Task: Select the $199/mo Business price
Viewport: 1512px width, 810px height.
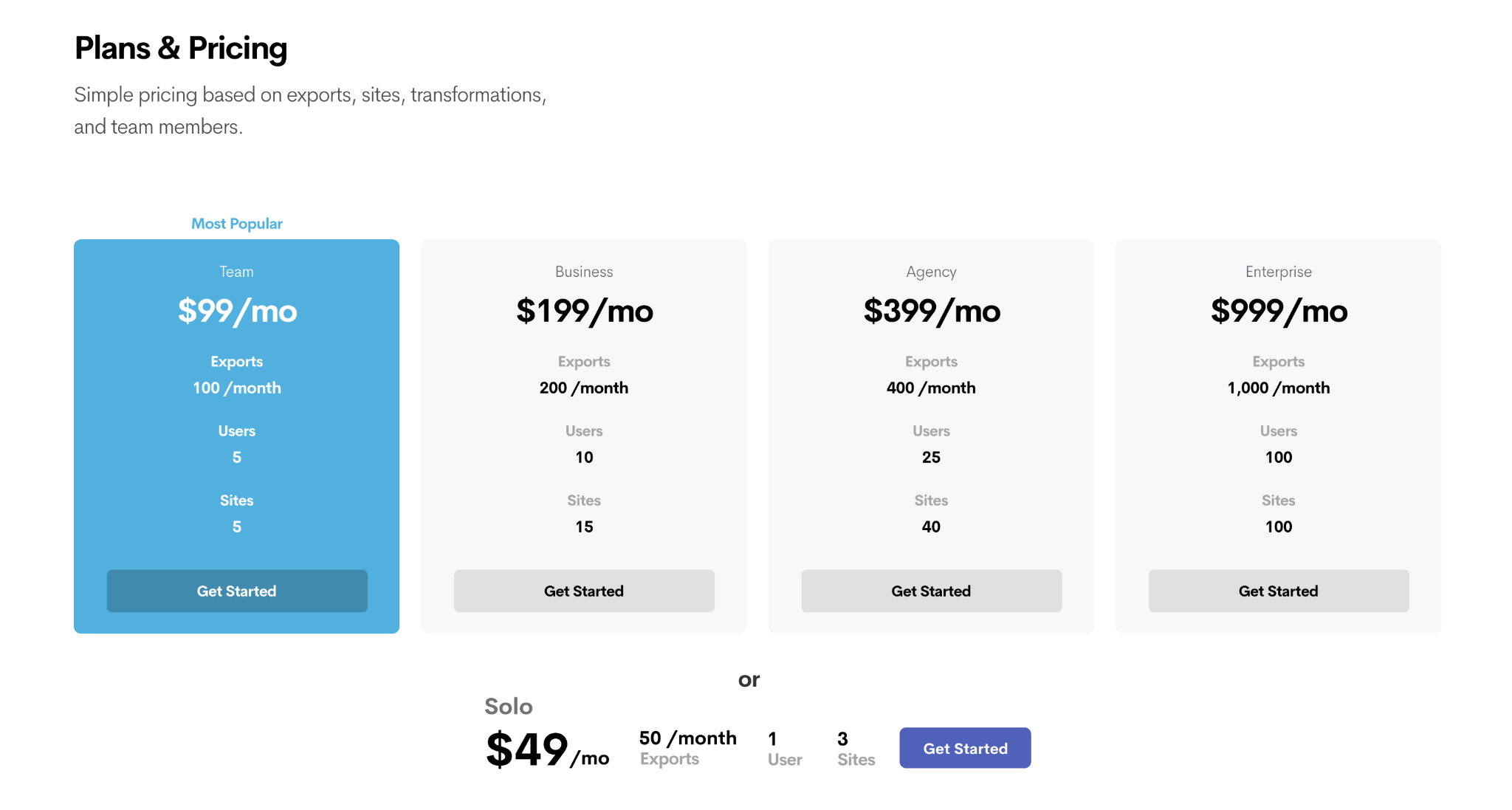Action: tap(584, 311)
